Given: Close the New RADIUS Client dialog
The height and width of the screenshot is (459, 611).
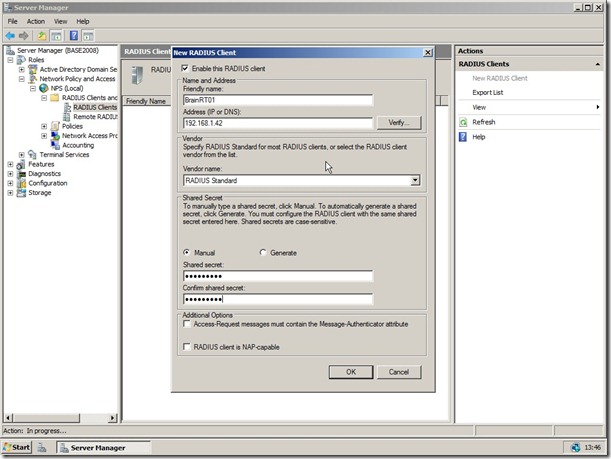Looking at the screenshot, I should (428, 52).
